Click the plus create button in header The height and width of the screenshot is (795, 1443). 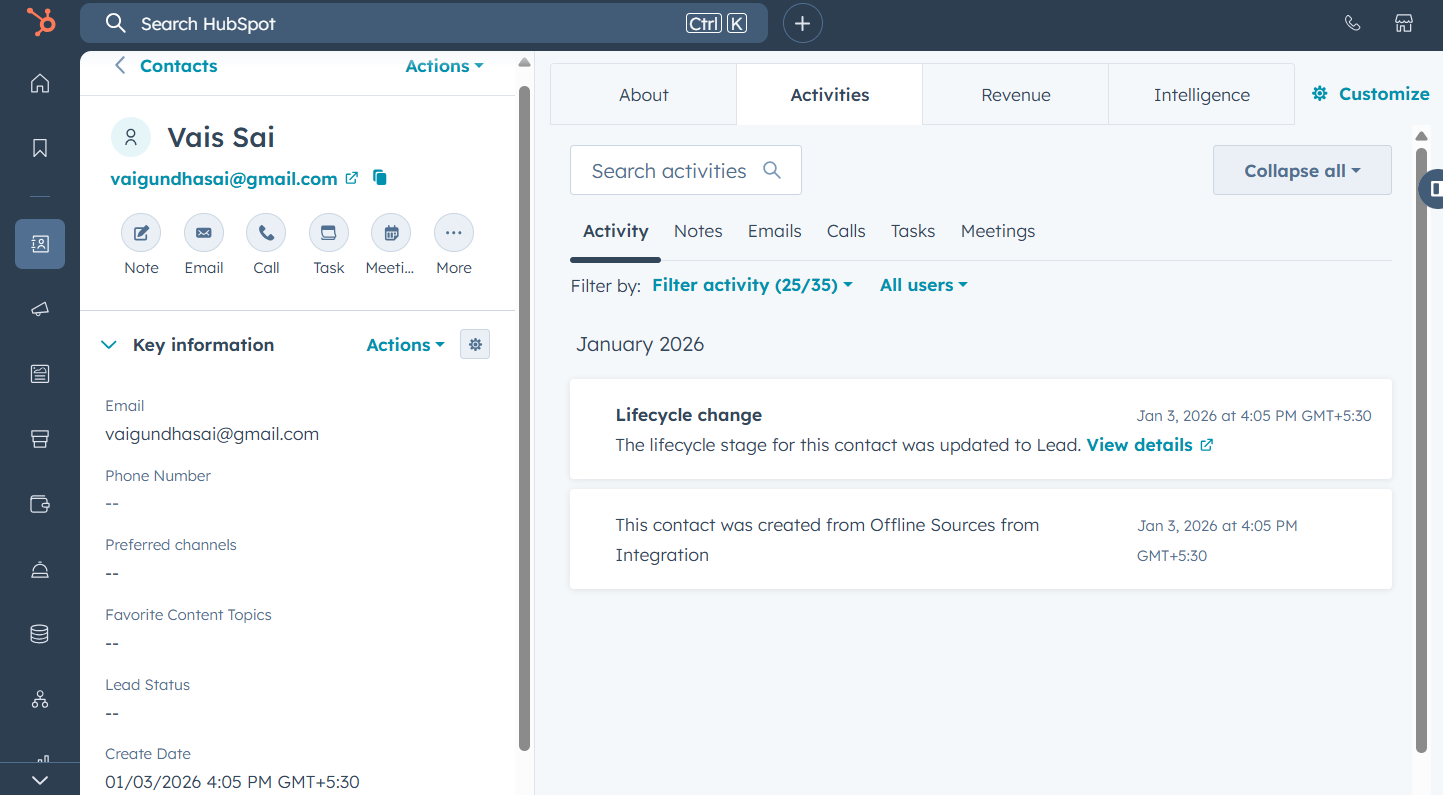pos(802,23)
